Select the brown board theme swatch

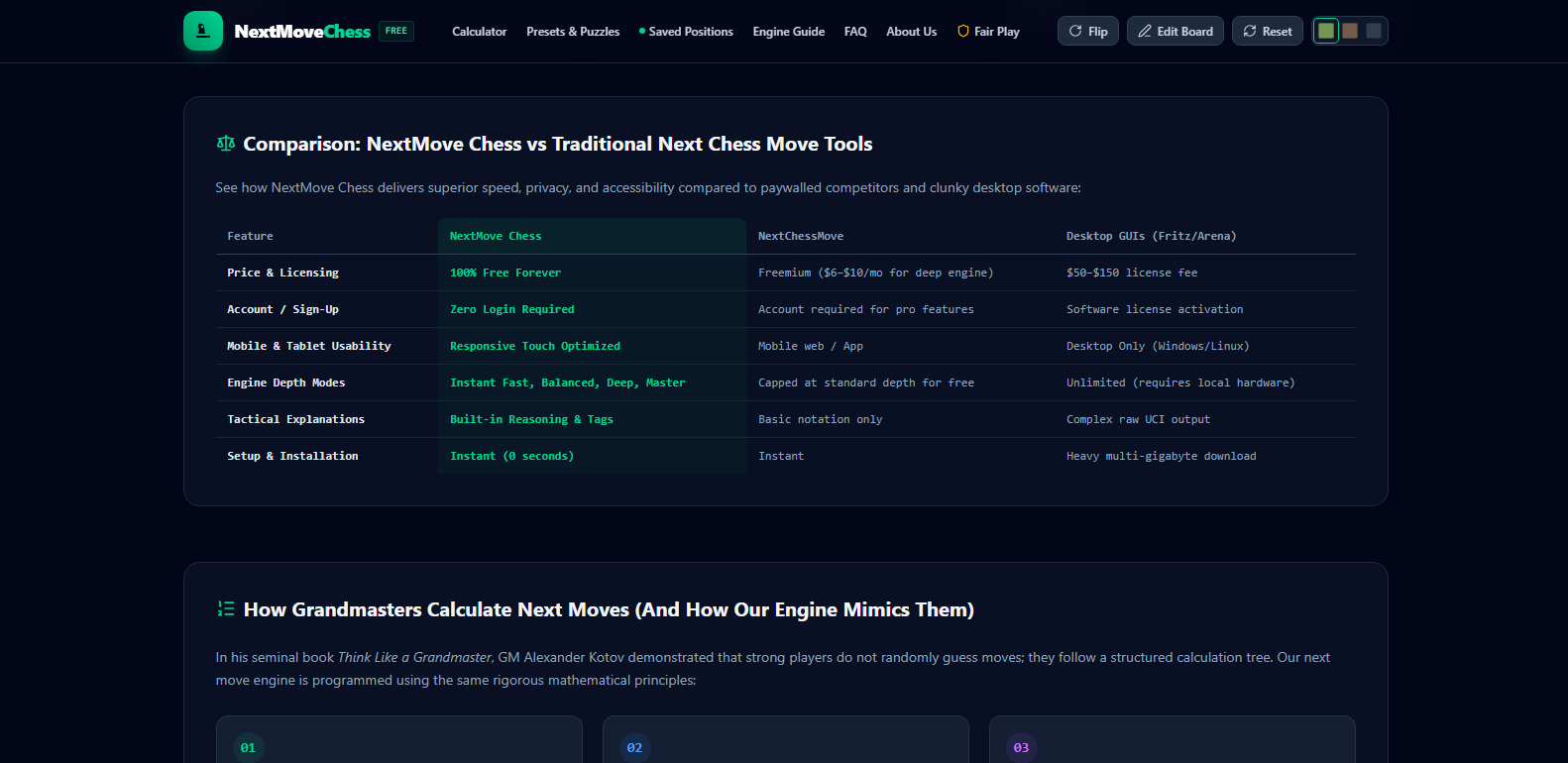click(x=1350, y=31)
